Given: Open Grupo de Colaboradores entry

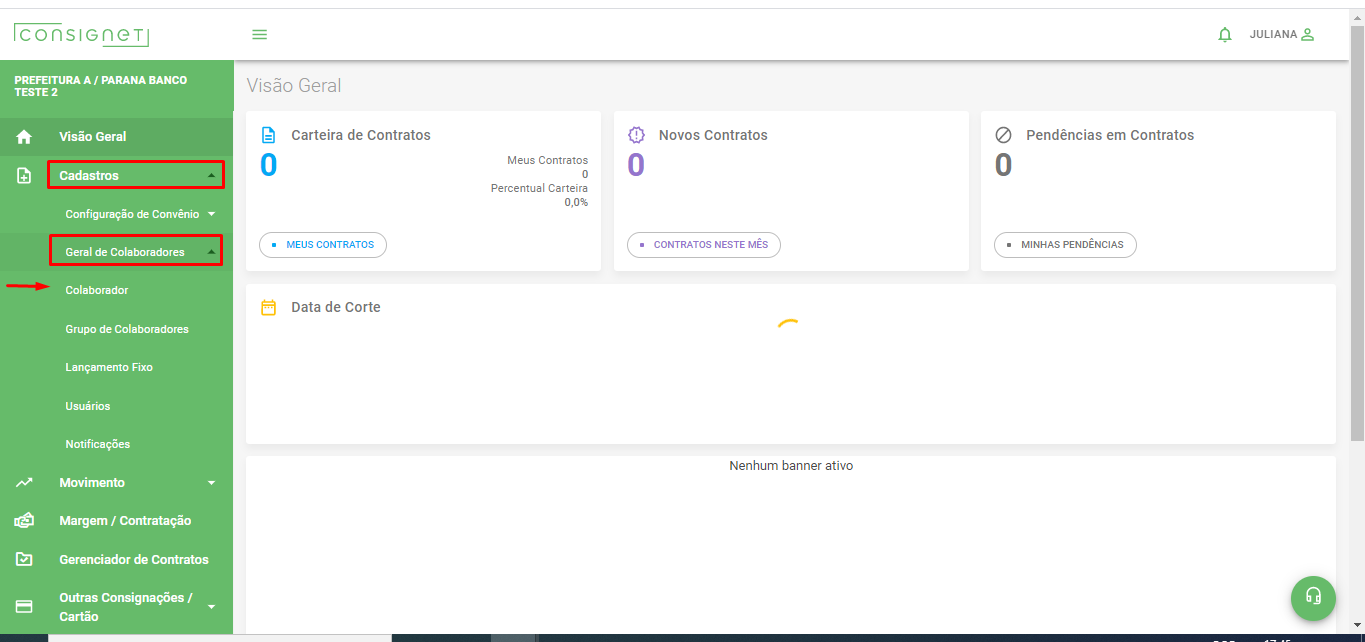Looking at the screenshot, I should point(127,329).
